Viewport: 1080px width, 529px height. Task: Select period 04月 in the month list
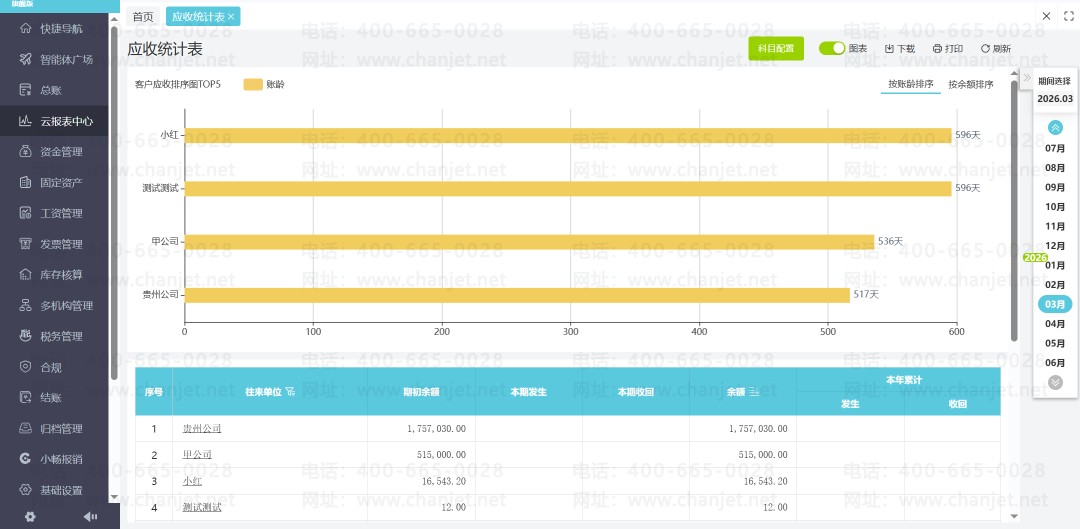[1055, 324]
